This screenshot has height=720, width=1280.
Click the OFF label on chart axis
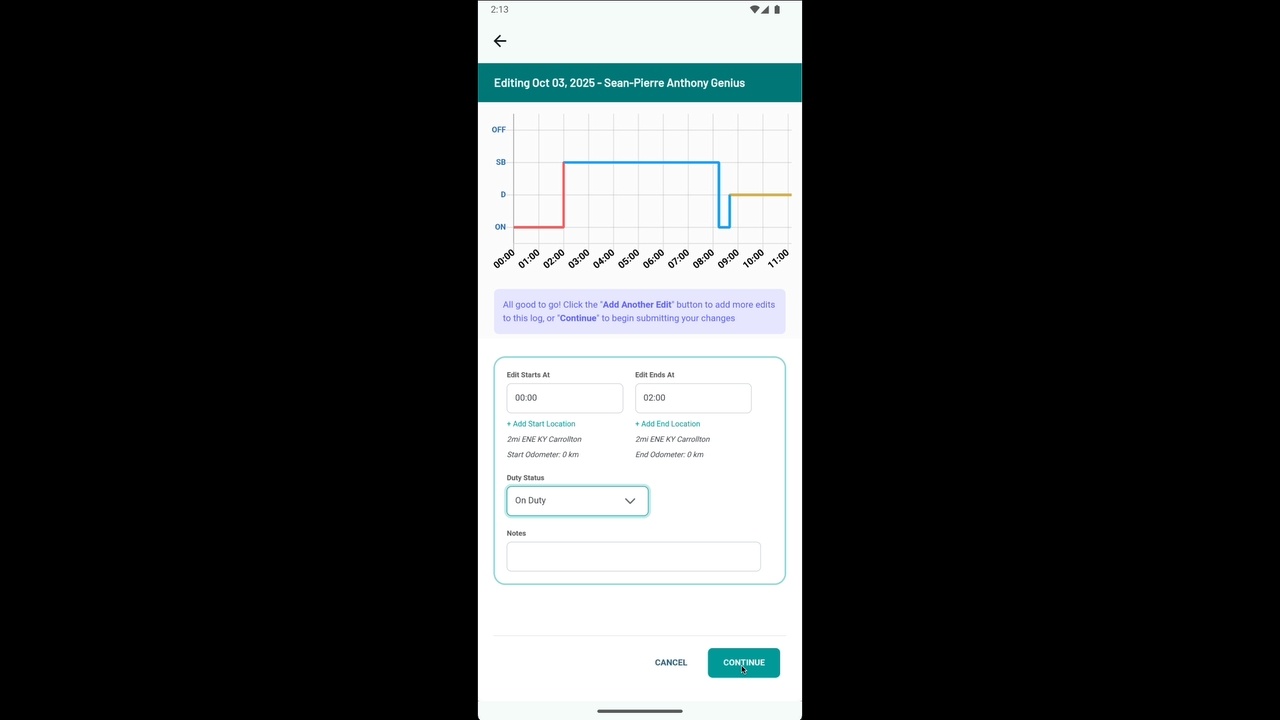[x=498, y=130]
